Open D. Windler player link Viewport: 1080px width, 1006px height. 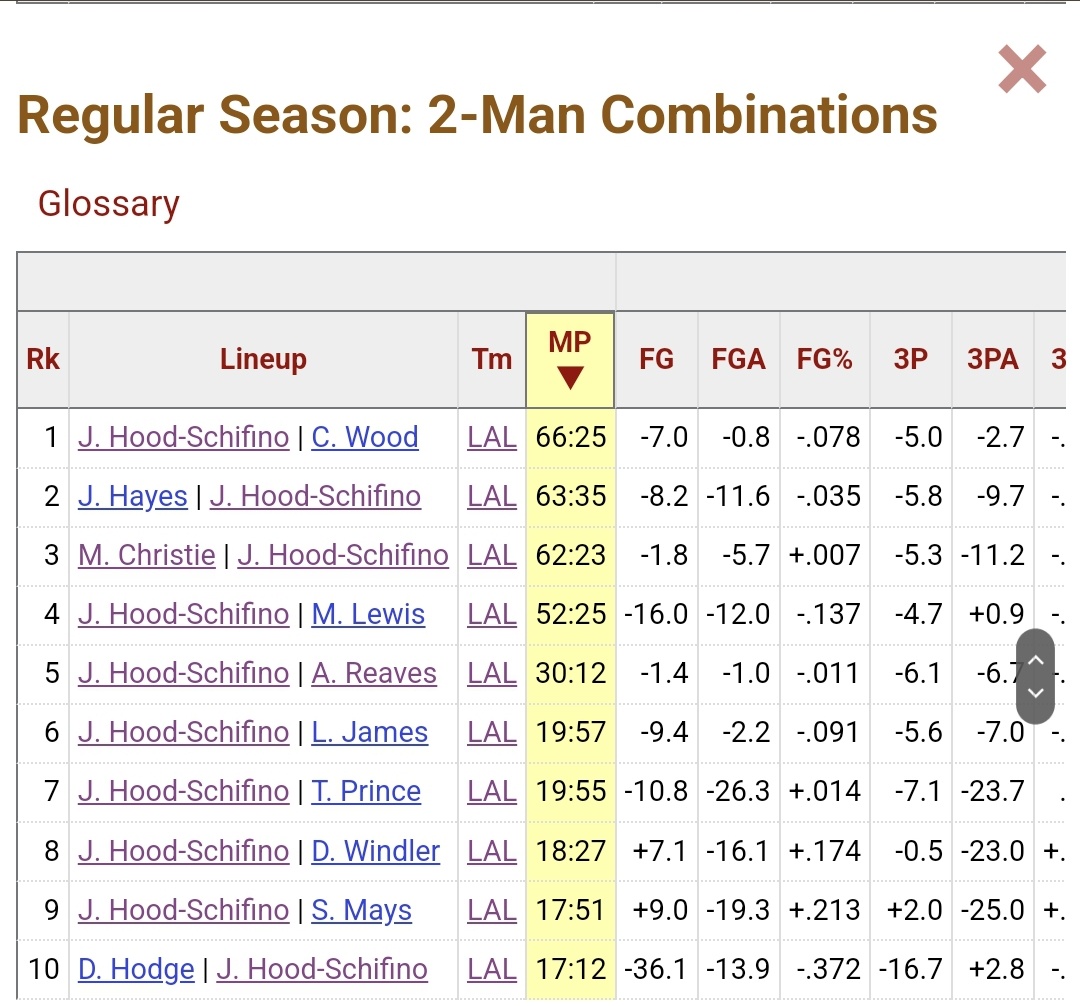(375, 851)
